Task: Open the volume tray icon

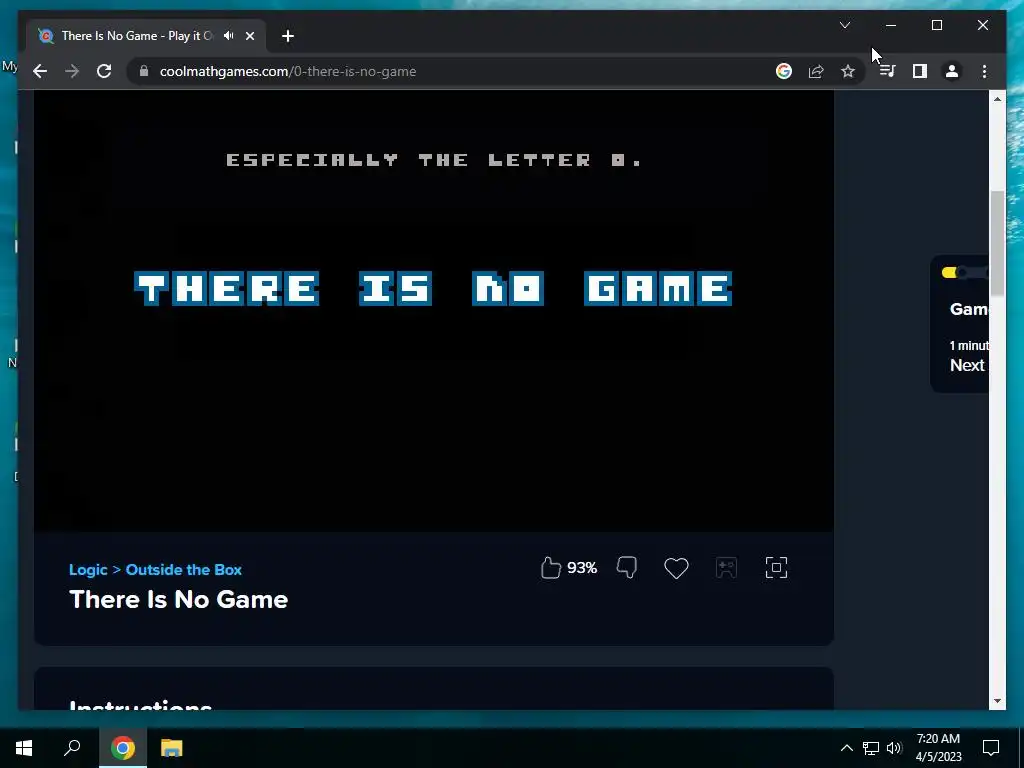Action: tap(894, 748)
